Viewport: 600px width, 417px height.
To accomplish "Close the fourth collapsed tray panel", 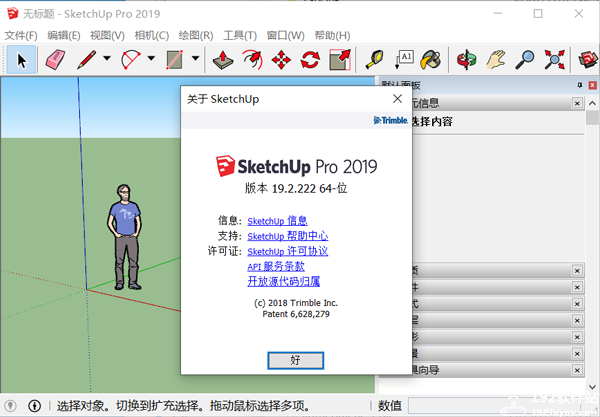I will pyautogui.click(x=577, y=320).
